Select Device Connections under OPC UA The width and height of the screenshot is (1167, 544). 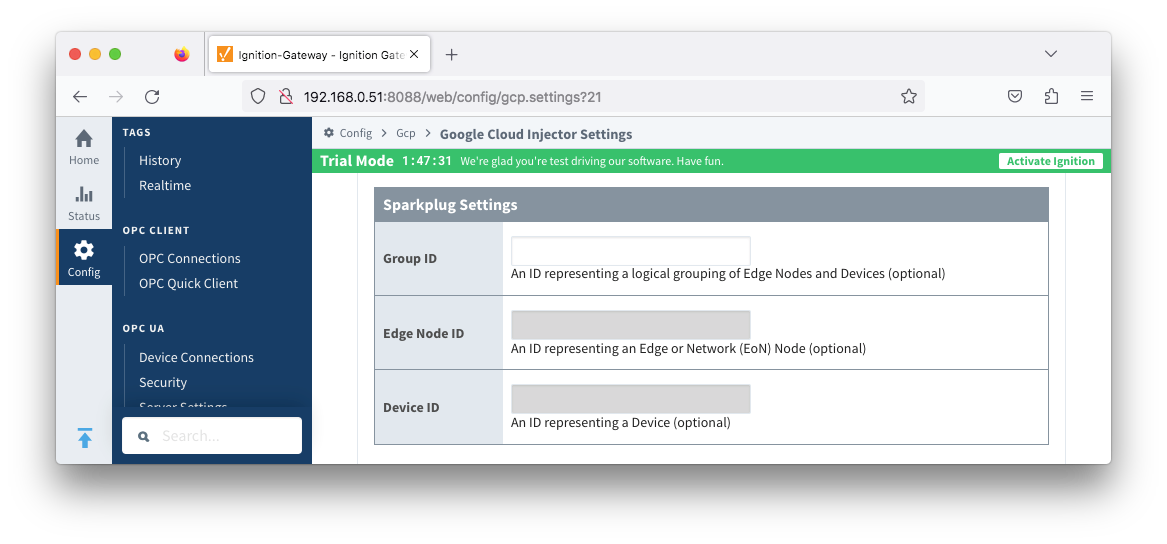coord(196,357)
